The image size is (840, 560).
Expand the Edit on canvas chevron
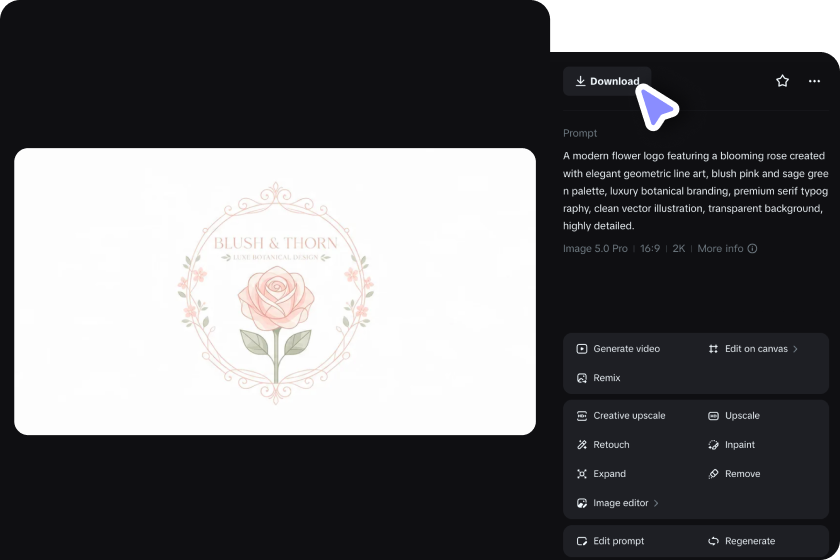point(796,349)
